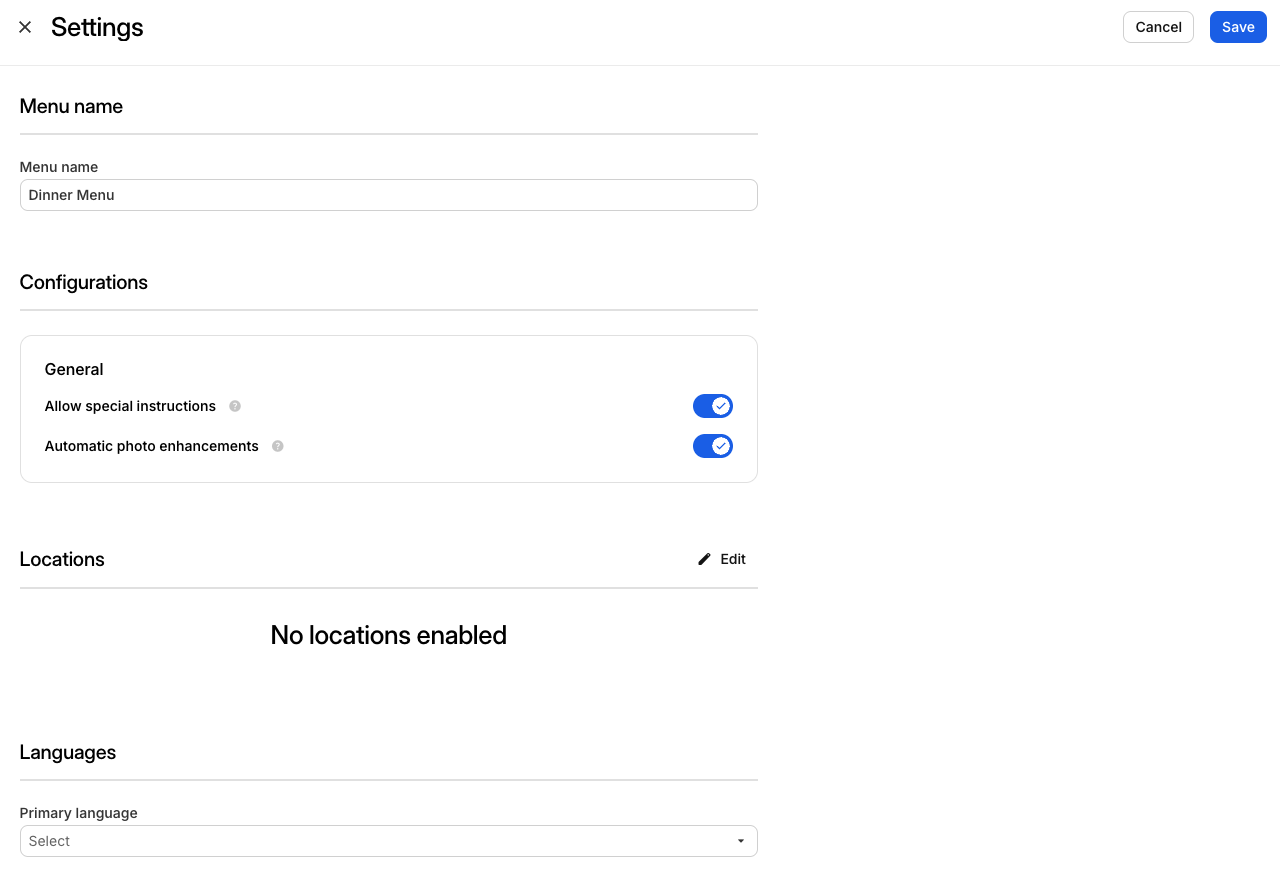Image resolution: width=1280 pixels, height=881 pixels.
Task: Open help tooltip for Automatic photo enhancements
Action: coord(278,446)
